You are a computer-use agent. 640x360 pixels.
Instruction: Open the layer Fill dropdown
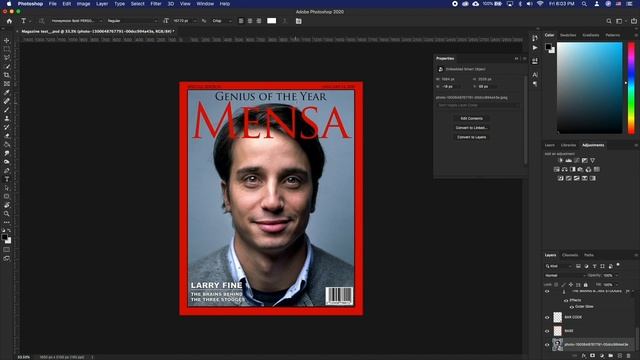point(616,284)
